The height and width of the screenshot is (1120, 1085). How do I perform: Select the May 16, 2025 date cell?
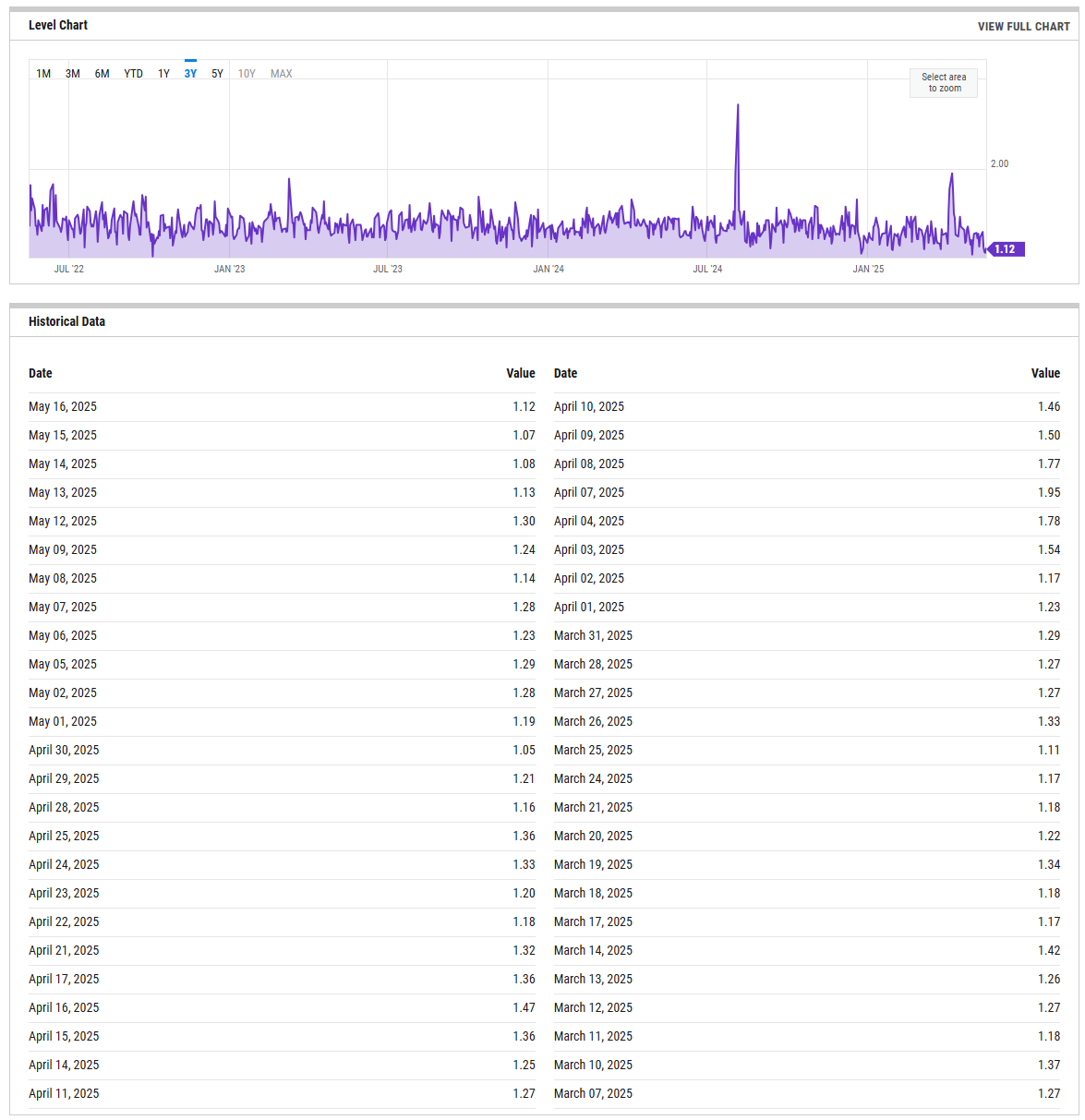coord(63,407)
